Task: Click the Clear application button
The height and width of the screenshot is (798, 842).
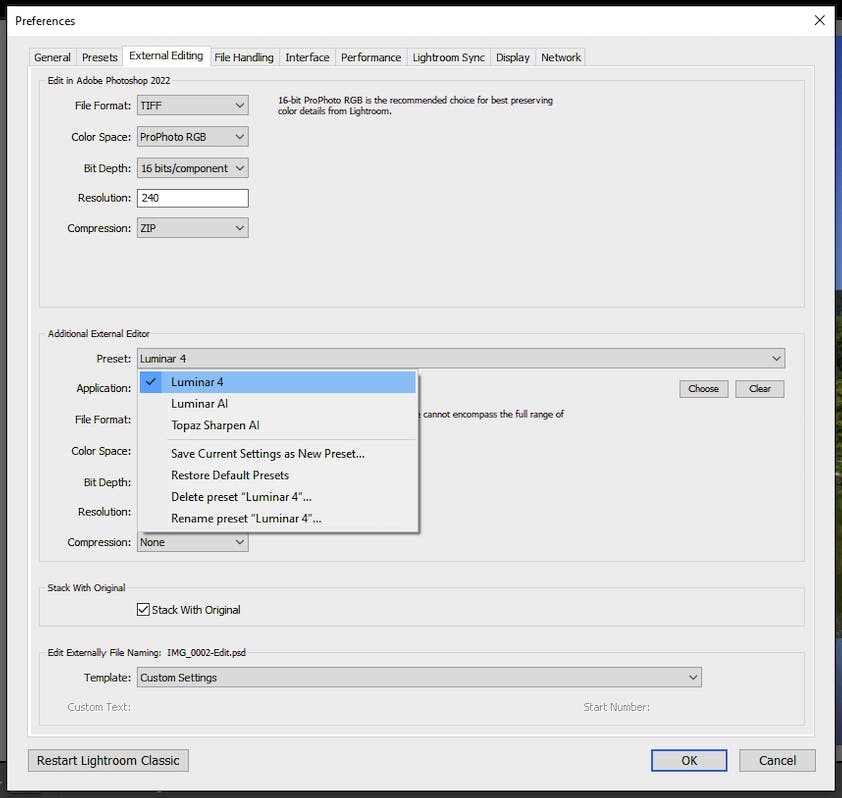Action: [x=760, y=388]
